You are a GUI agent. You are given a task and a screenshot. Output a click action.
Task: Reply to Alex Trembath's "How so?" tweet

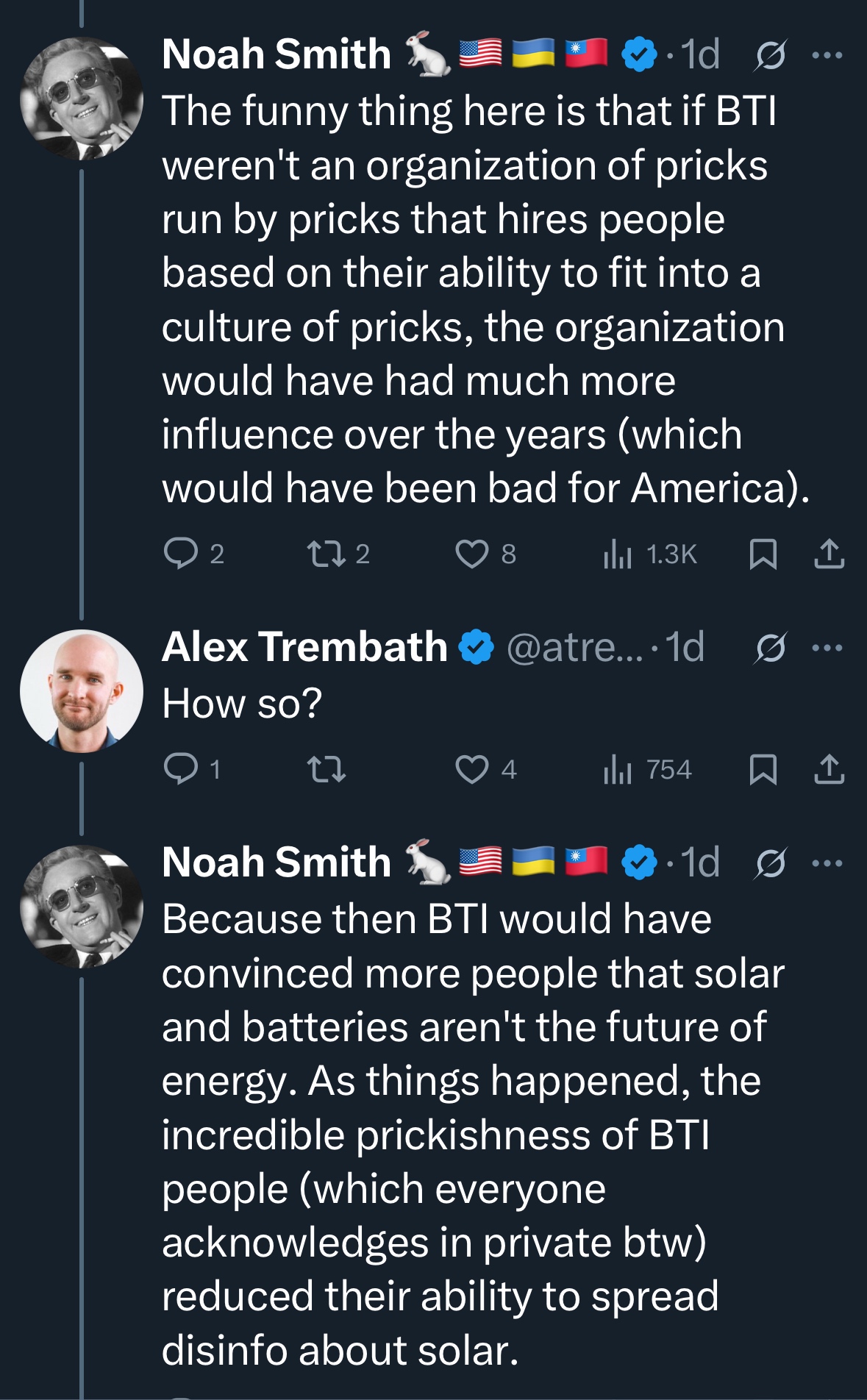coord(181,769)
